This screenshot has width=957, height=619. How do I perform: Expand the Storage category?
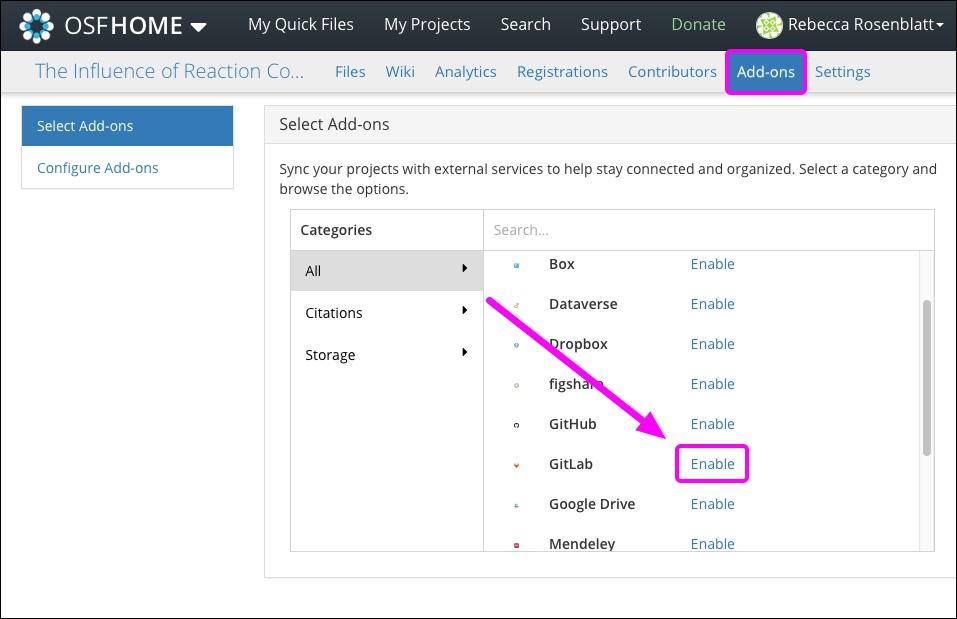(x=386, y=354)
